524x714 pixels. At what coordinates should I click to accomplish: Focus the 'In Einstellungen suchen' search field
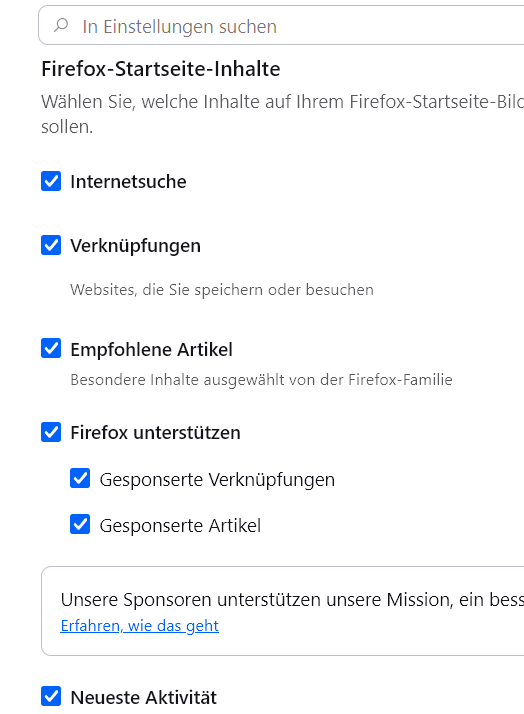tap(281, 26)
